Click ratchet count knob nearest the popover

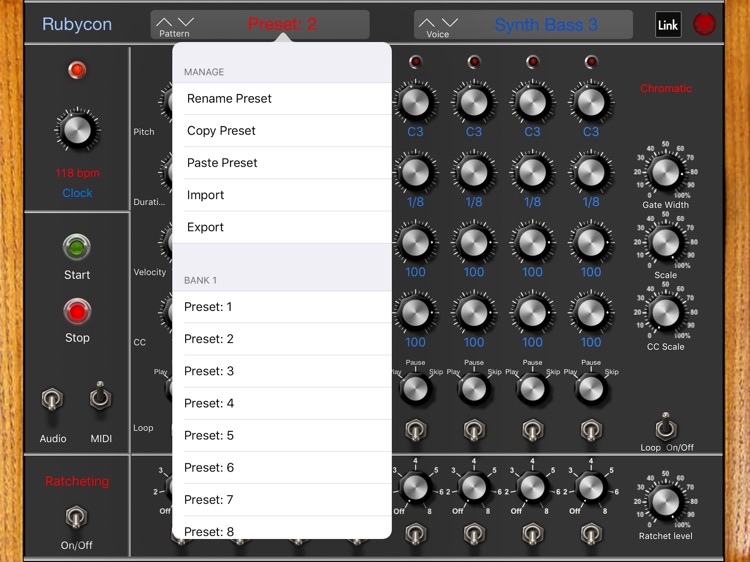[x=416, y=487]
